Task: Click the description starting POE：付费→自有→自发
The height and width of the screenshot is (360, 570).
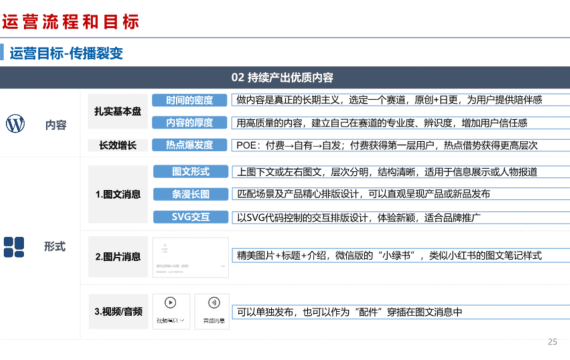Action: [x=401, y=145]
